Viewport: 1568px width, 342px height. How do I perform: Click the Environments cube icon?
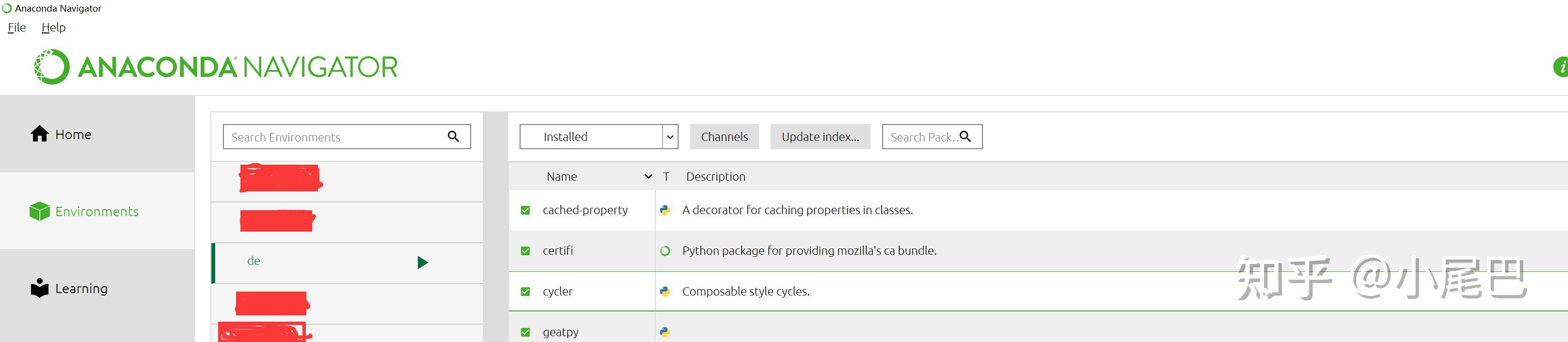(x=40, y=211)
